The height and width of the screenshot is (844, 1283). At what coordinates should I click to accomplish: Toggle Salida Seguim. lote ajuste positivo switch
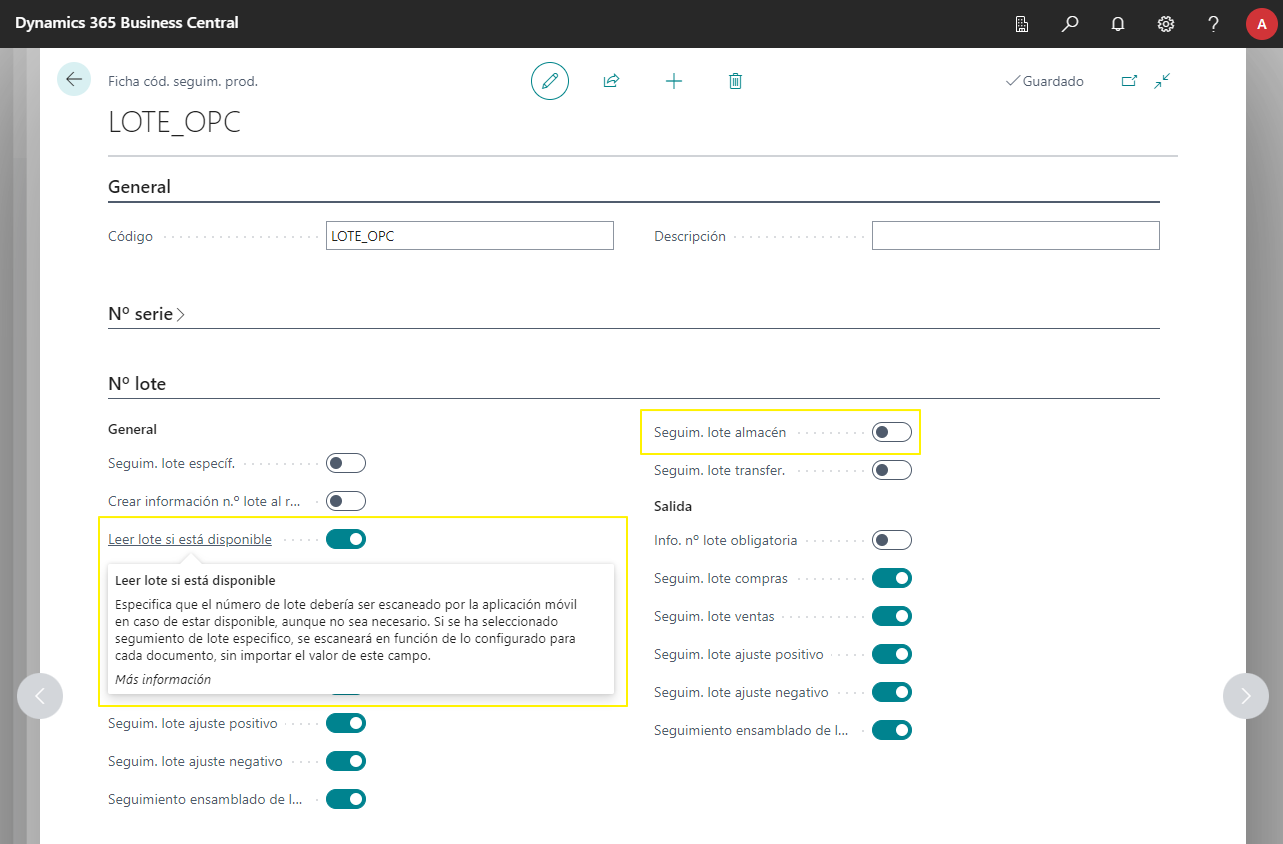tap(892, 654)
